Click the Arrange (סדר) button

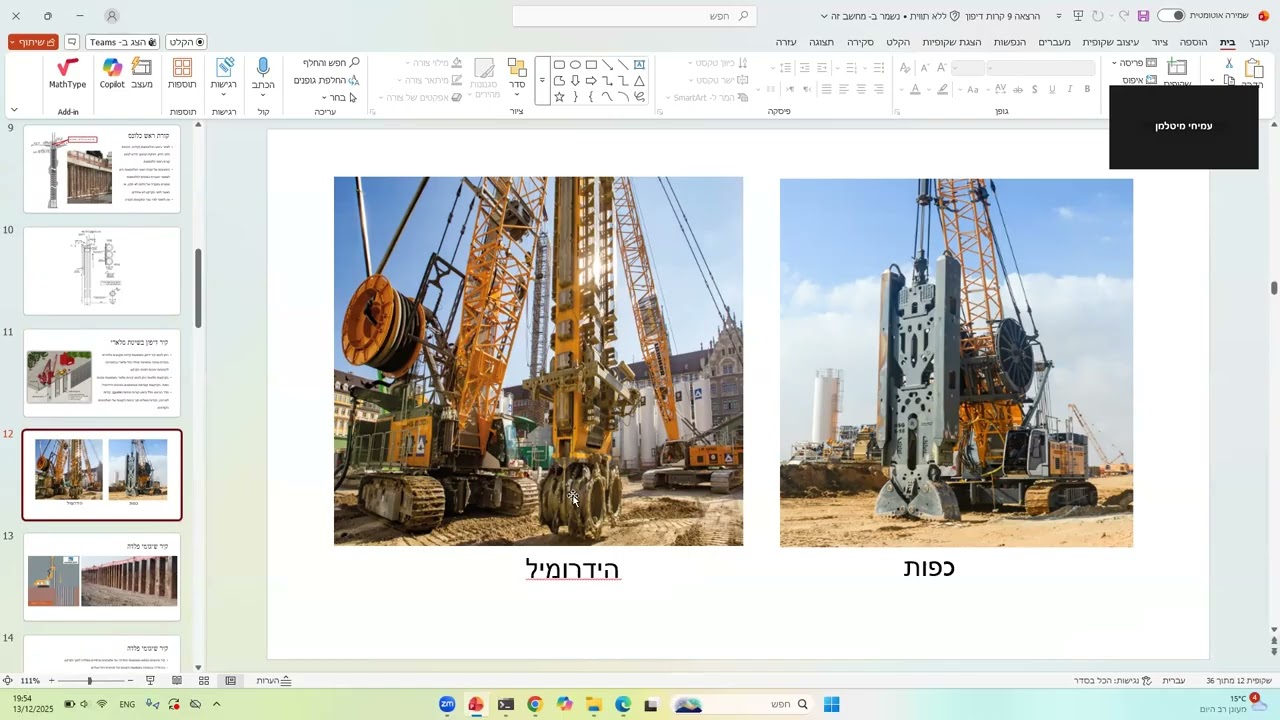[x=517, y=75]
